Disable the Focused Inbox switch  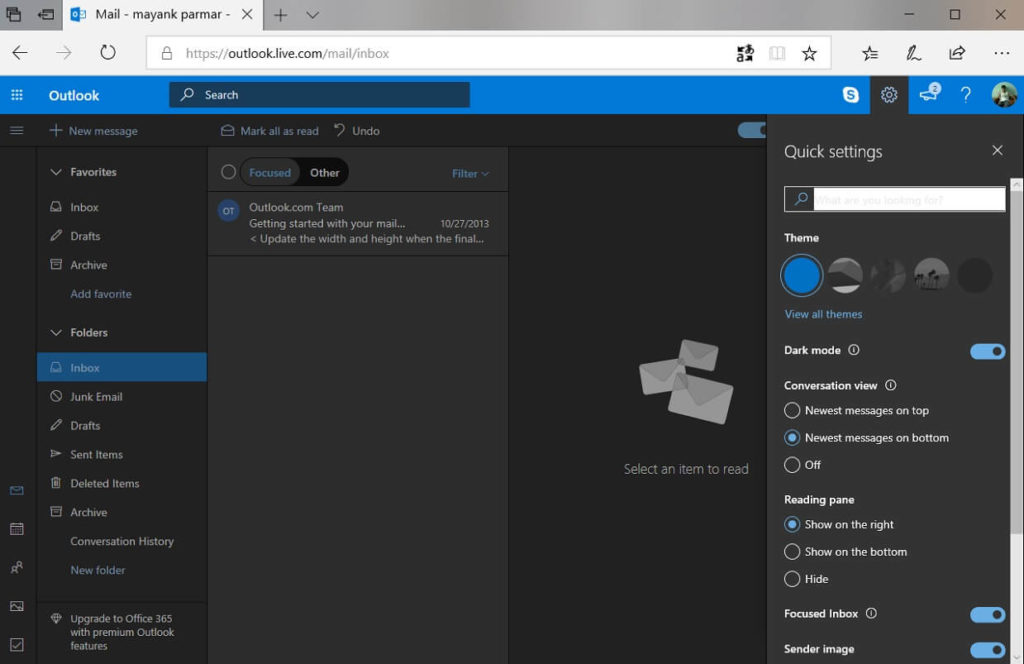click(x=987, y=614)
